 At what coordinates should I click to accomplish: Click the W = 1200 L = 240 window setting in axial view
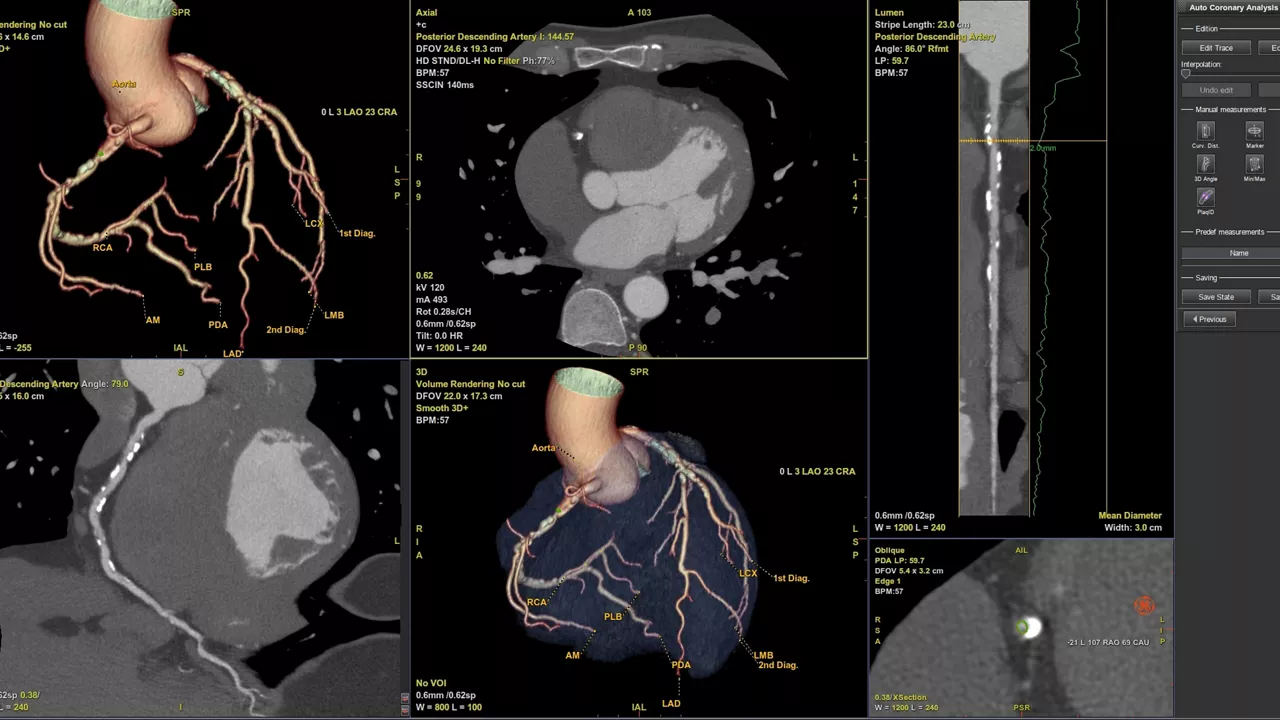(451, 348)
